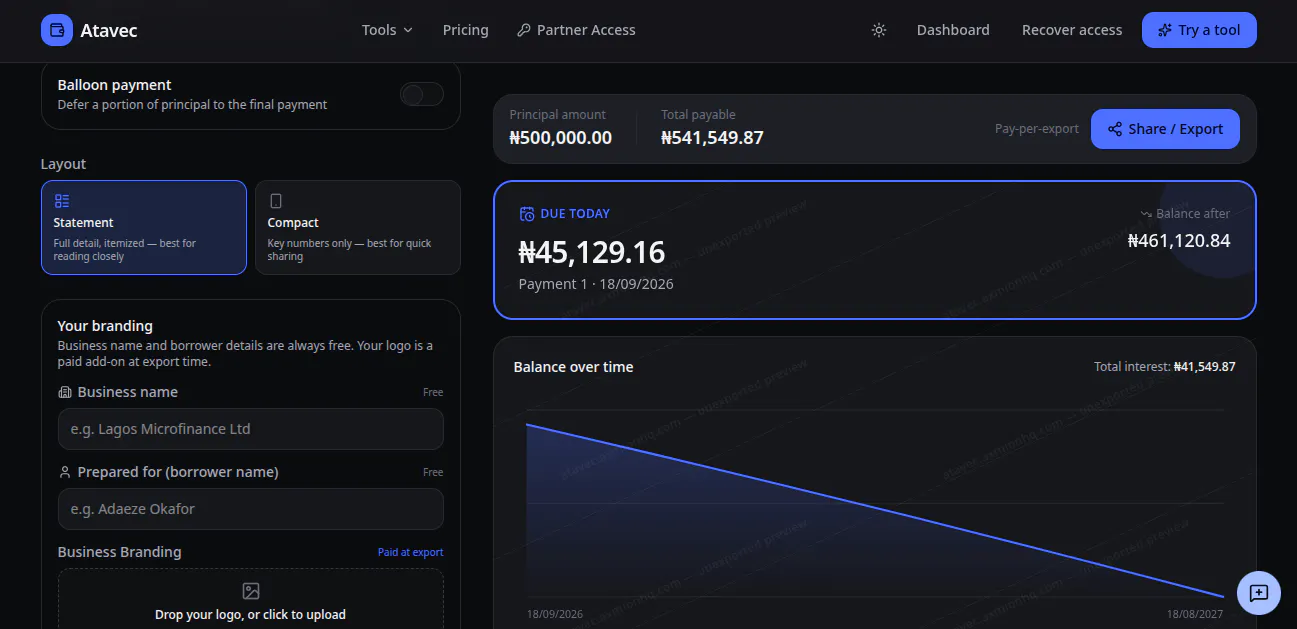The image size is (1297, 629).
Task: Click the chart start date 18/09/2026
Action: [555, 614]
